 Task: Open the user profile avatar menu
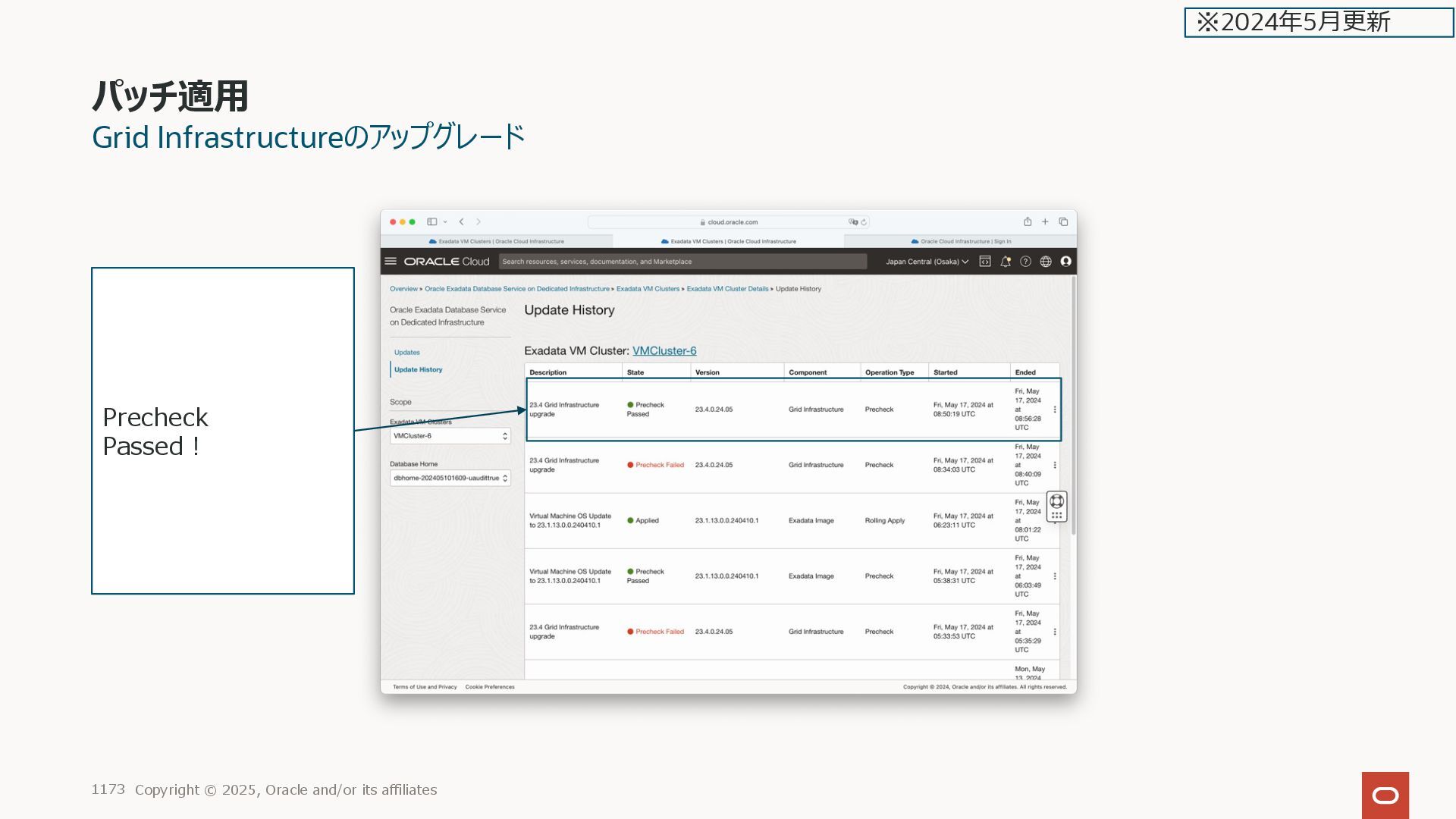[x=1065, y=261]
